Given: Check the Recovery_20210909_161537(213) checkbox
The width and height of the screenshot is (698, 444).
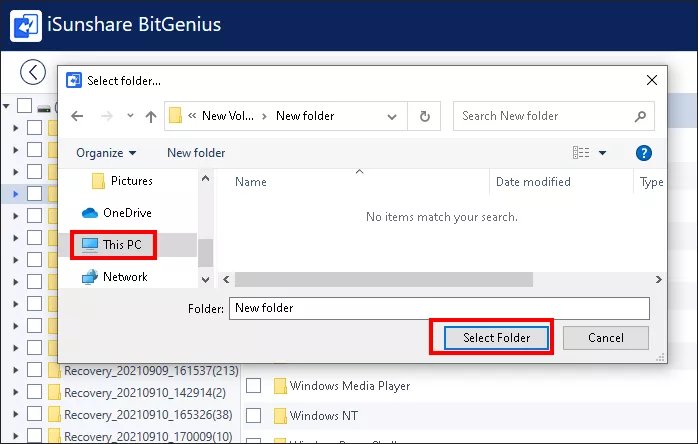Looking at the screenshot, I should [x=34, y=369].
